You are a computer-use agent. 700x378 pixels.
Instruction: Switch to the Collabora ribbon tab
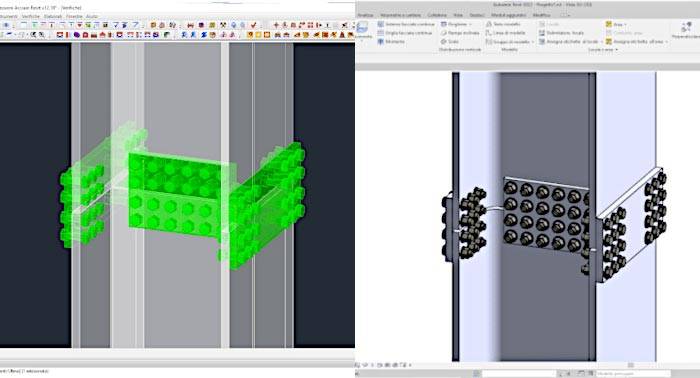coord(437,15)
